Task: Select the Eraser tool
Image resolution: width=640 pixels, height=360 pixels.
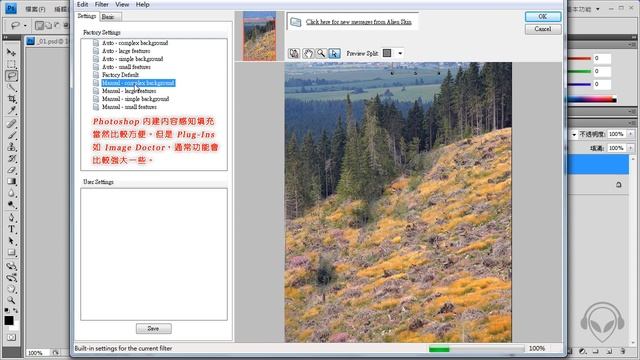Action: [x=11, y=170]
